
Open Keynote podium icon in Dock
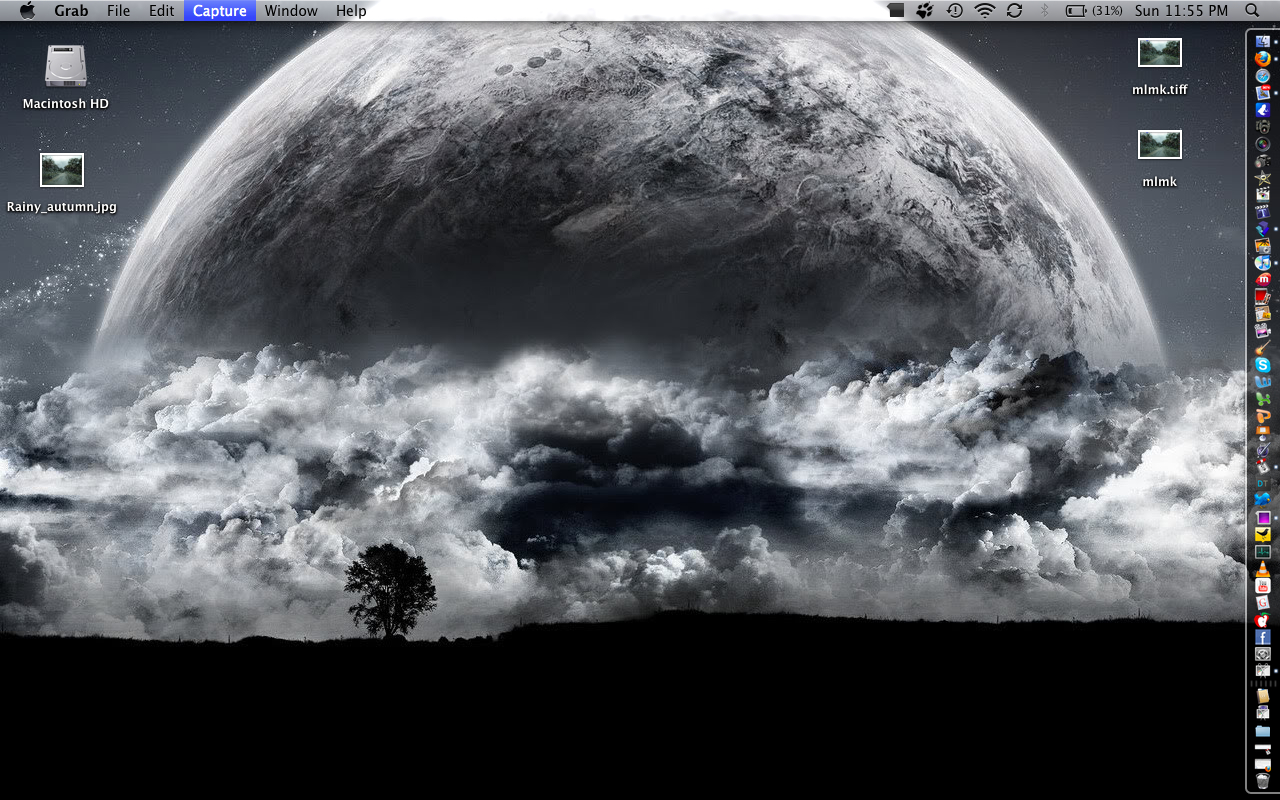[1263, 433]
